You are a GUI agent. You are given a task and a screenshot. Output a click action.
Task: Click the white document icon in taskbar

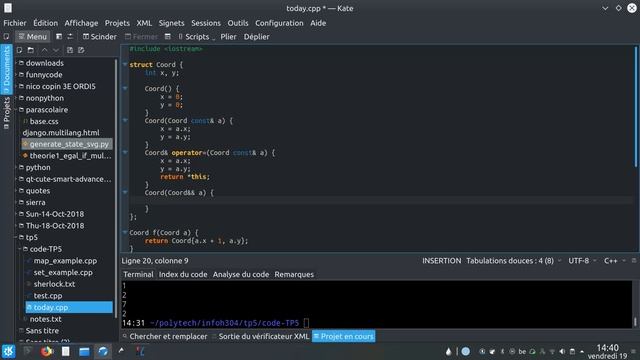pyautogui.click(x=65, y=351)
